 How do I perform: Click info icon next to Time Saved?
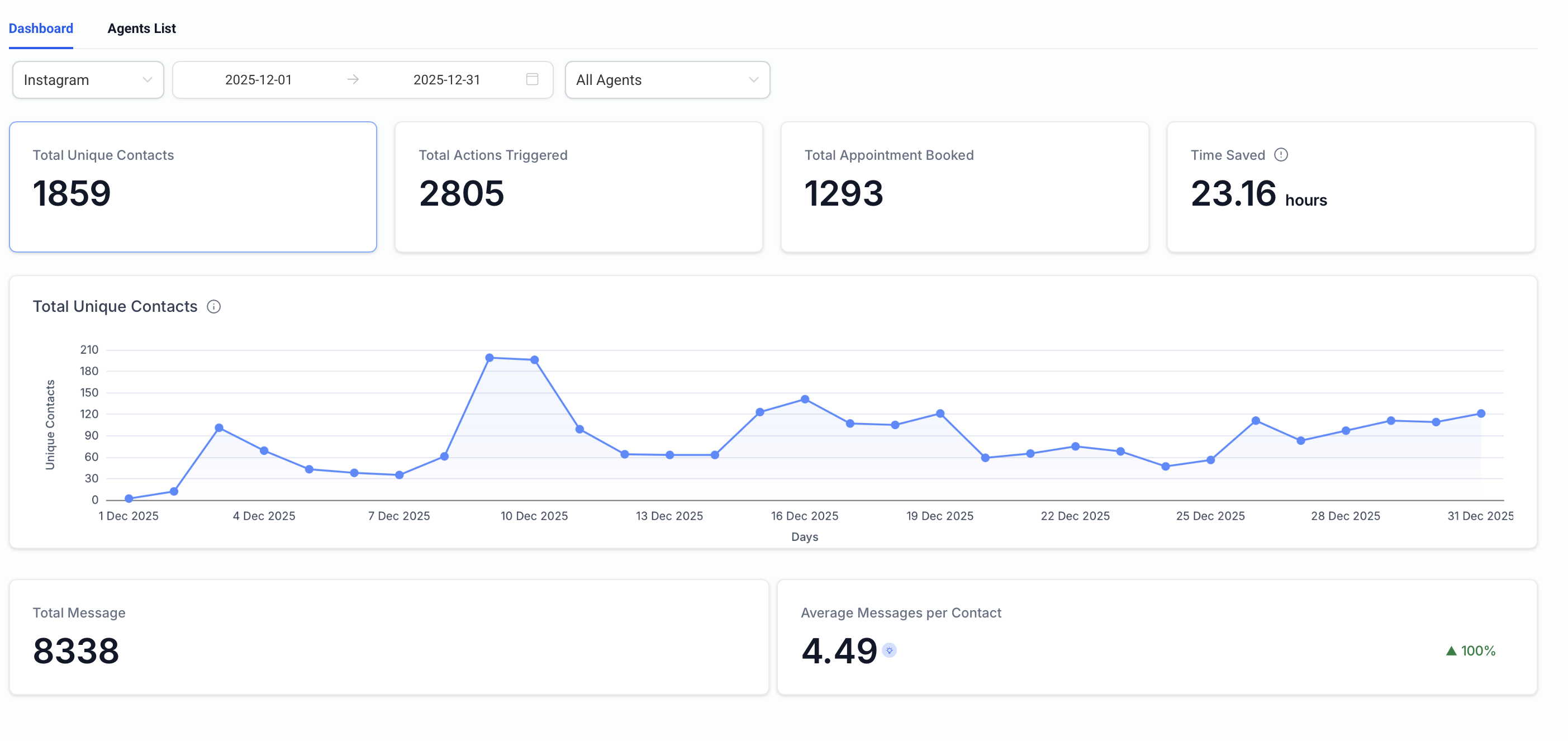coord(1281,155)
